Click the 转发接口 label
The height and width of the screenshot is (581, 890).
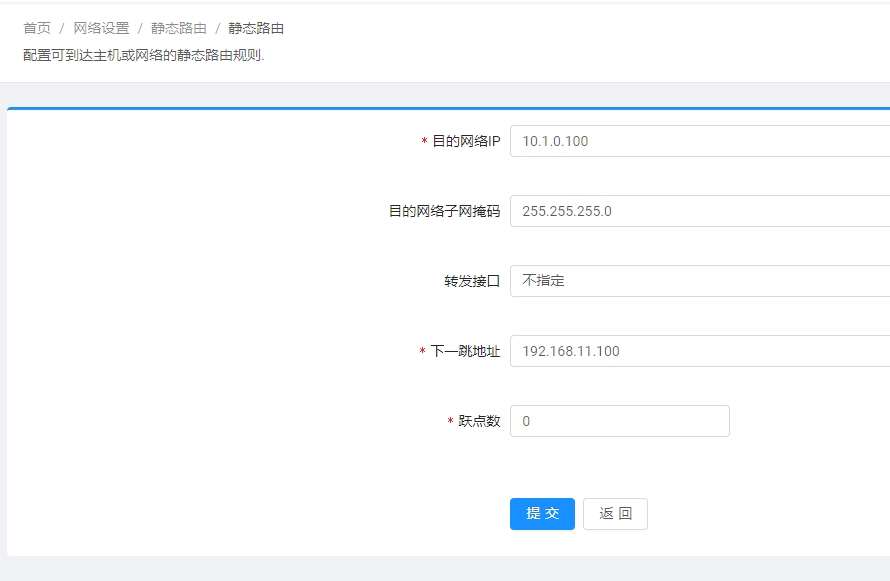tap(472, 282)
